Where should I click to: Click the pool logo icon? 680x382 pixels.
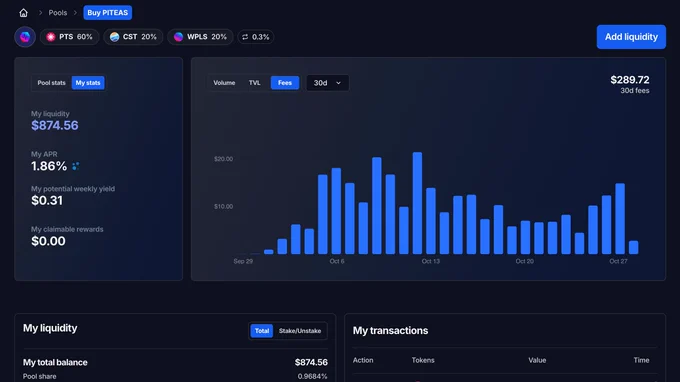point(25,37)
